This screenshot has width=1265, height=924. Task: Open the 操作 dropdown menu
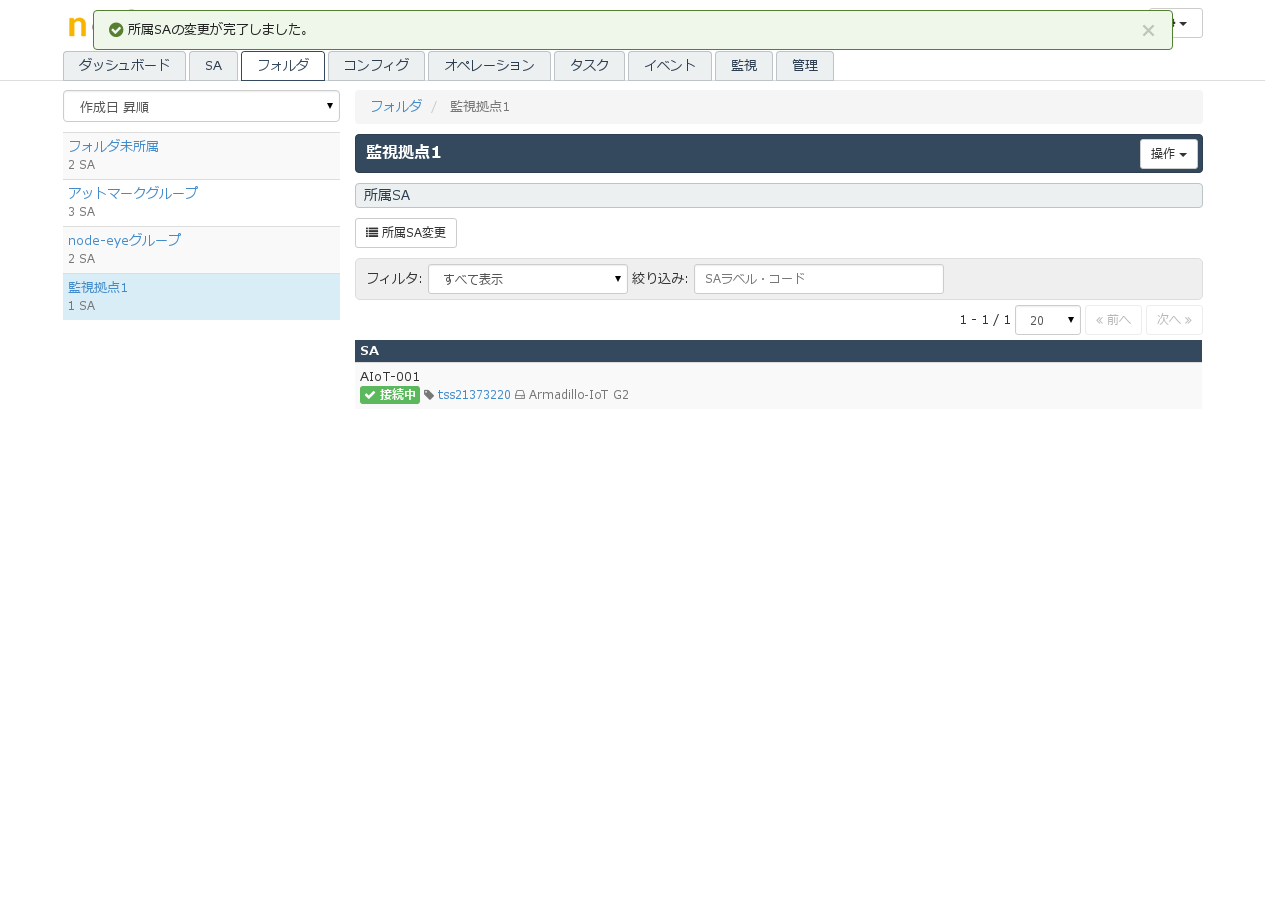tap(1169, 154)
